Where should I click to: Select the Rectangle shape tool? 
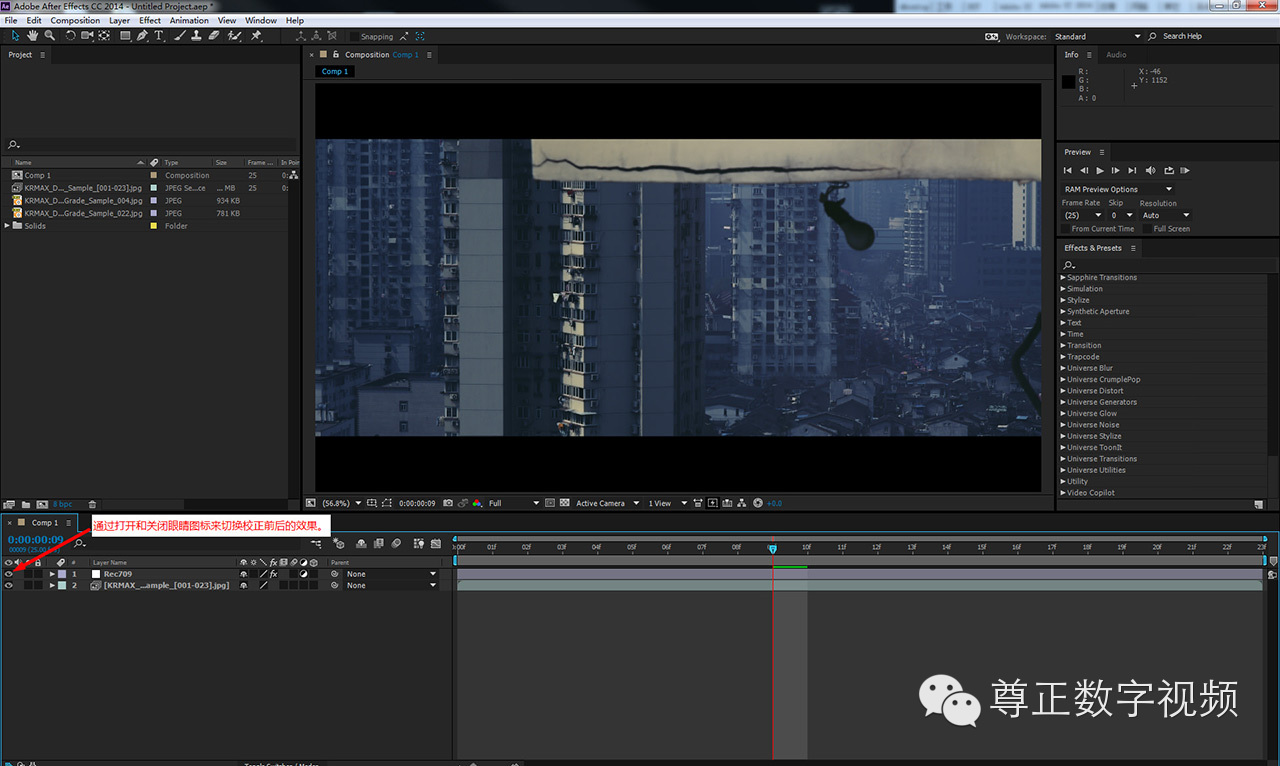(x=125, y=36)
